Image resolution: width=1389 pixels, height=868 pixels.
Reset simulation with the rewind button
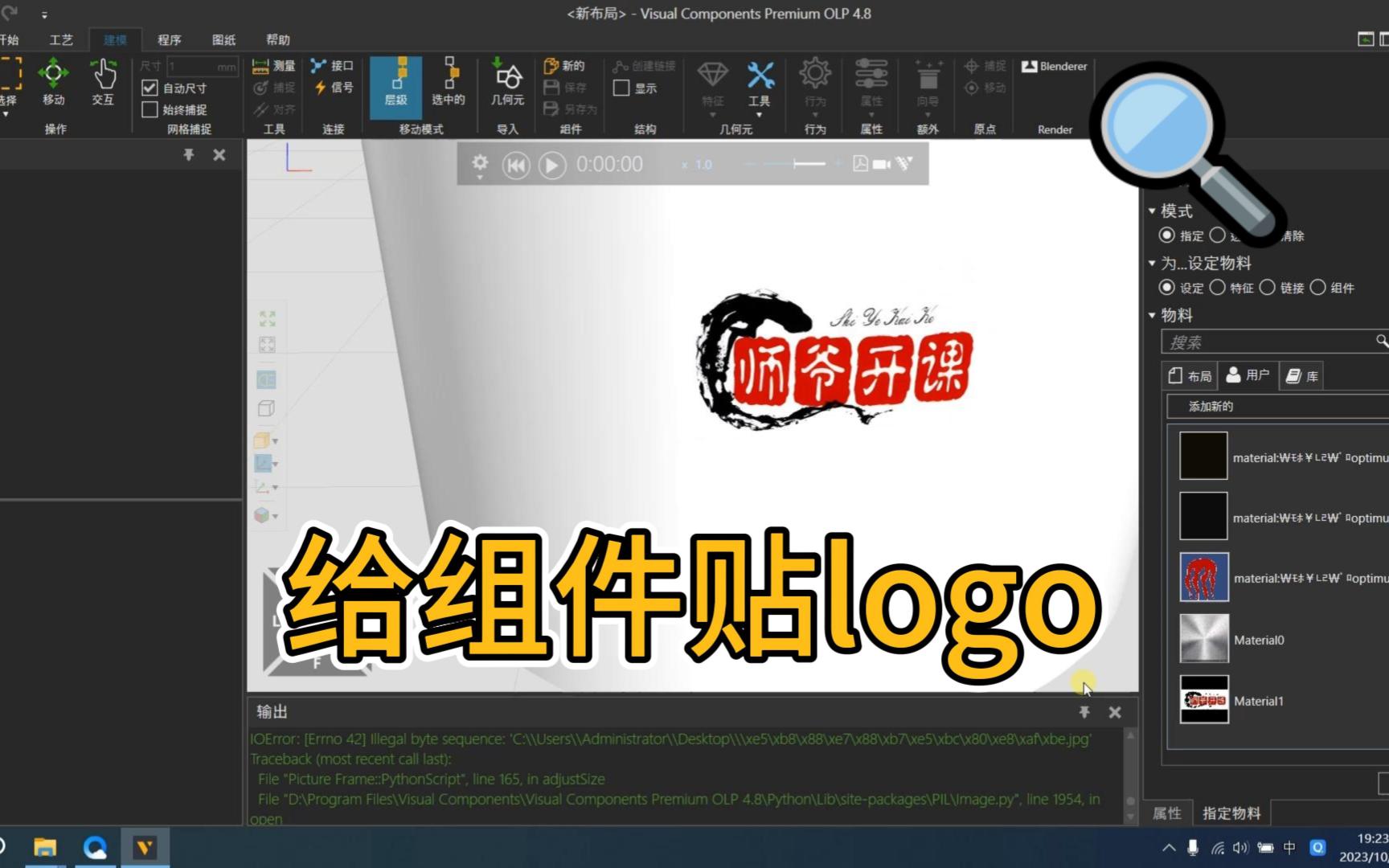[x=515, y=166]
